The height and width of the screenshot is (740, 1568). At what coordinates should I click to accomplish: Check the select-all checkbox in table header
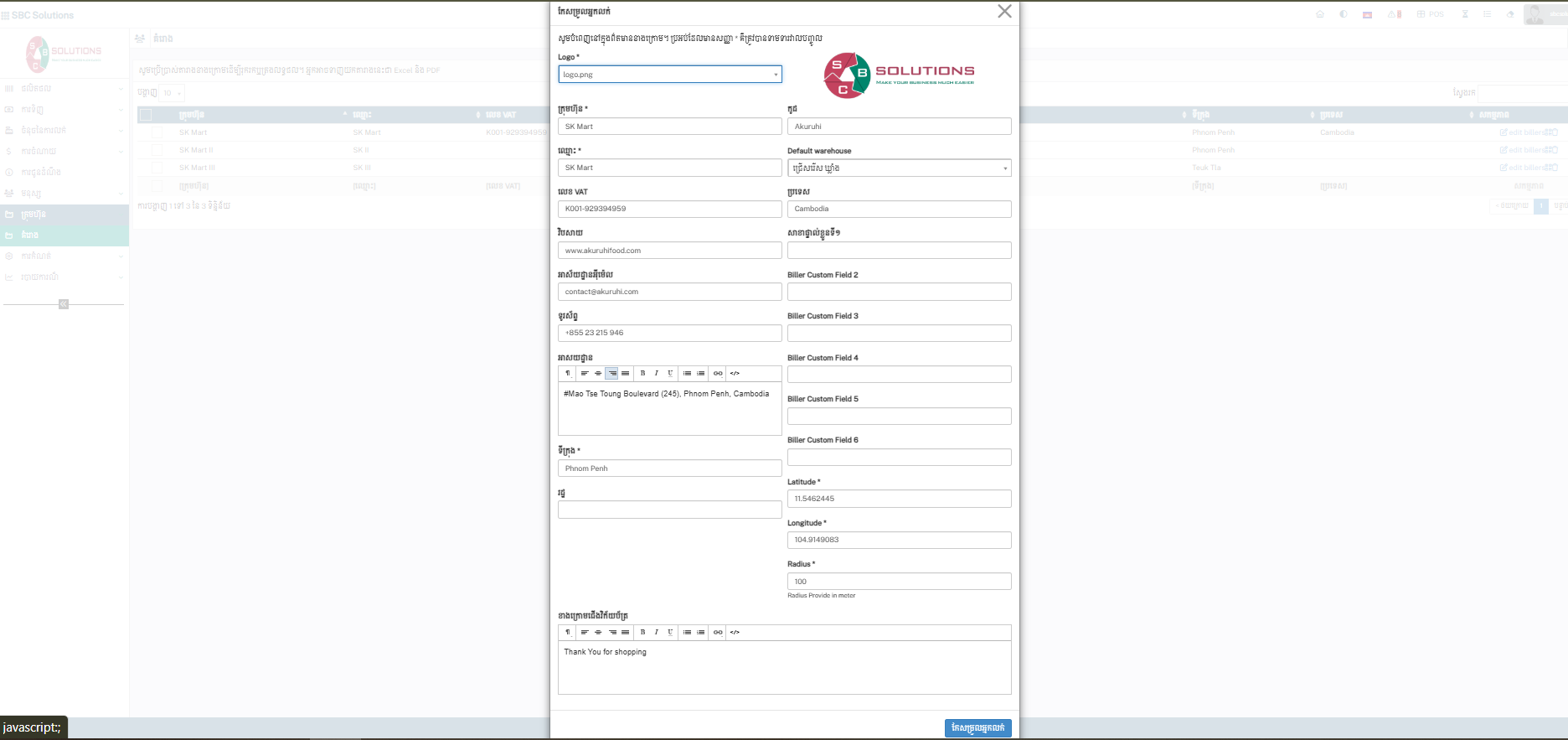(147, 115)
